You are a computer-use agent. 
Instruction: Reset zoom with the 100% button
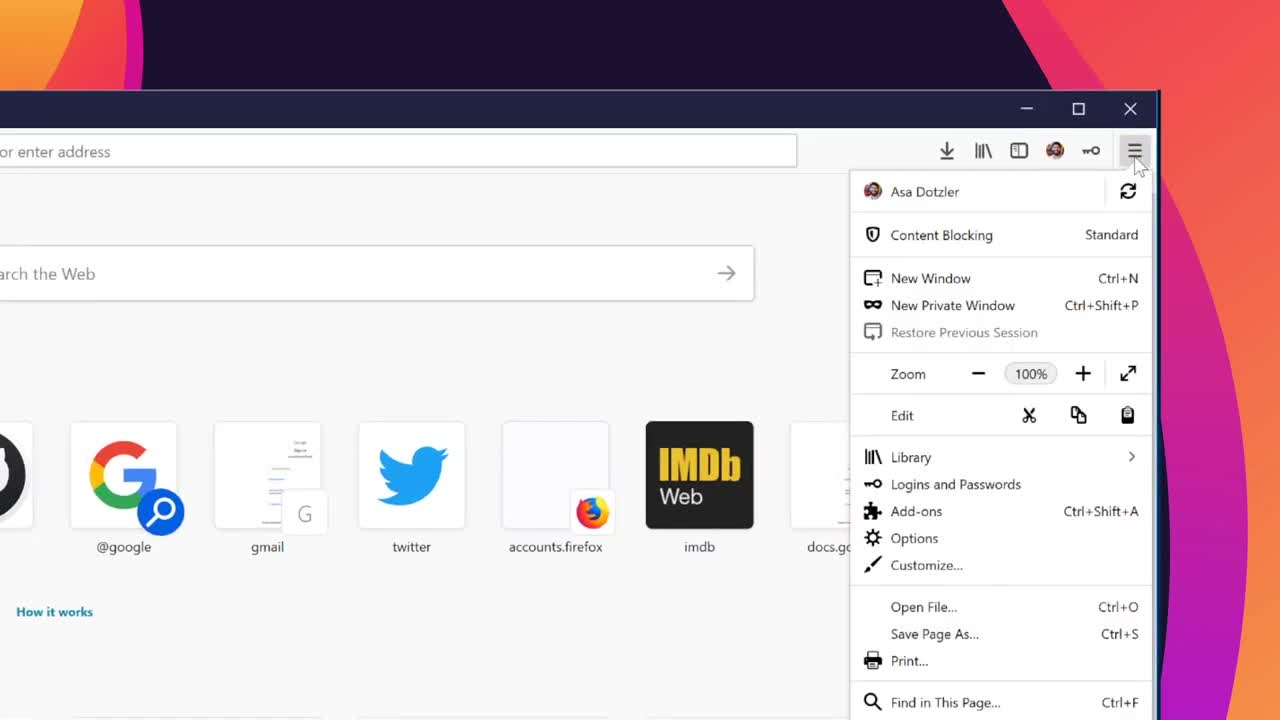[1031, 374]
